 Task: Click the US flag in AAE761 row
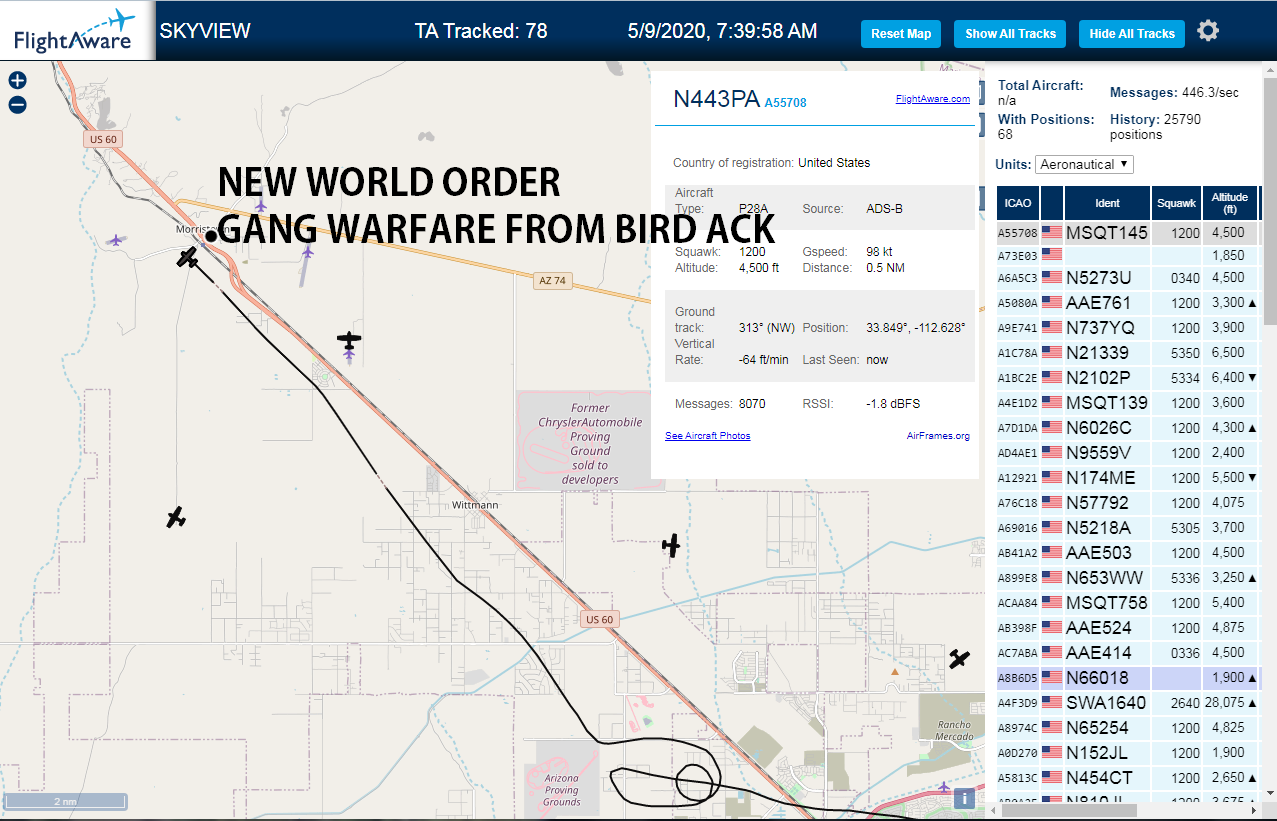[1051, 303]
